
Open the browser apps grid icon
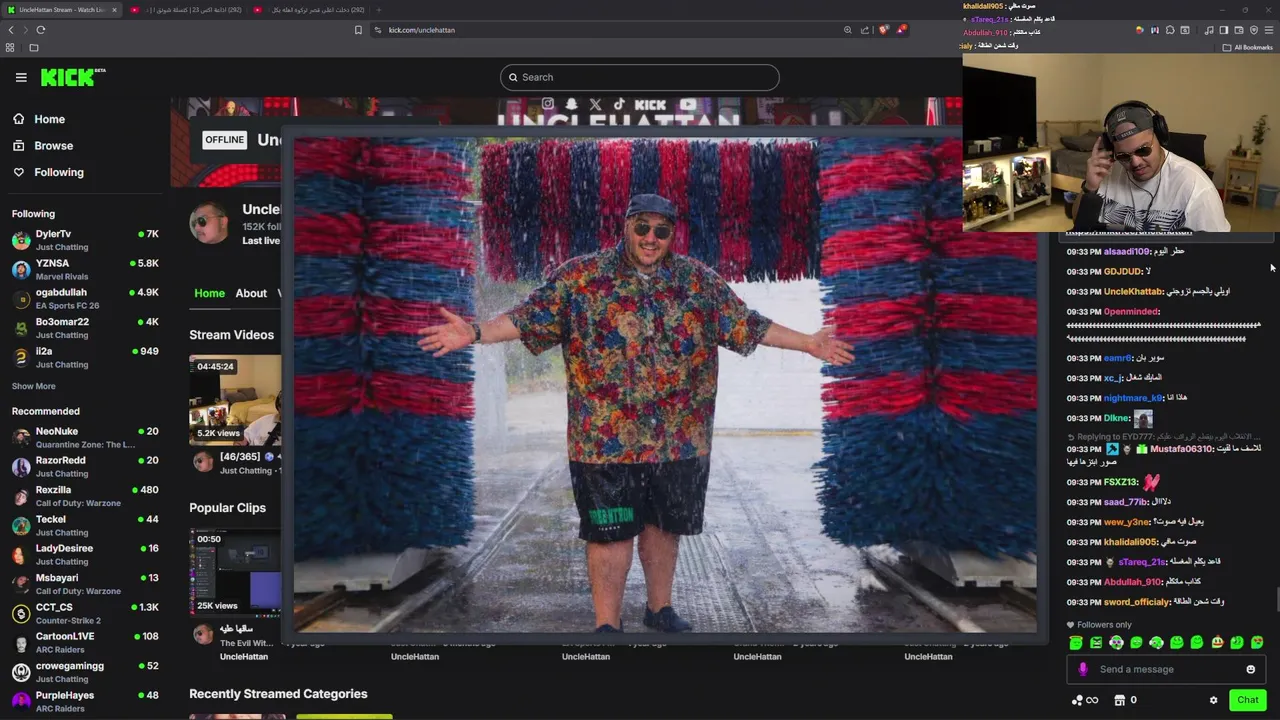pyautogui.click(x=10, y=47)
